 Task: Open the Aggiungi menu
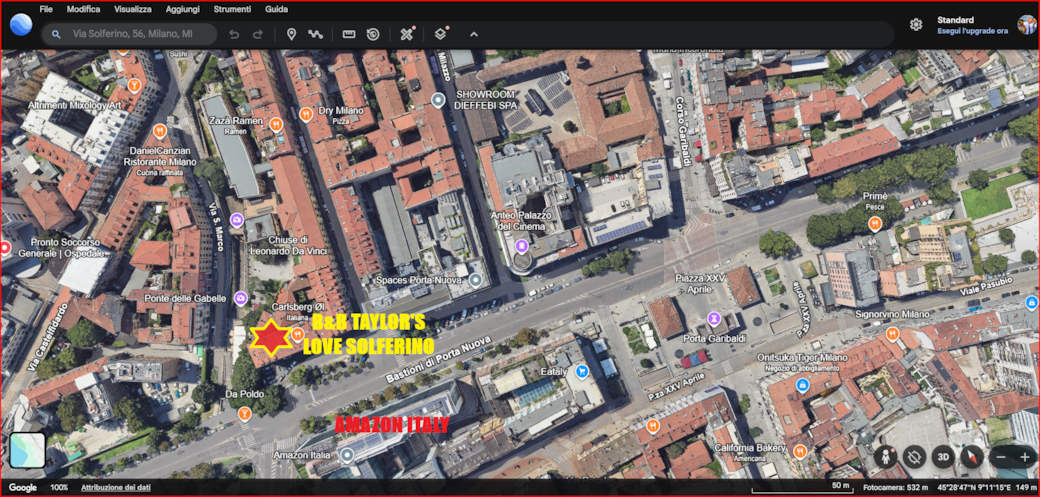pos(182,9)
